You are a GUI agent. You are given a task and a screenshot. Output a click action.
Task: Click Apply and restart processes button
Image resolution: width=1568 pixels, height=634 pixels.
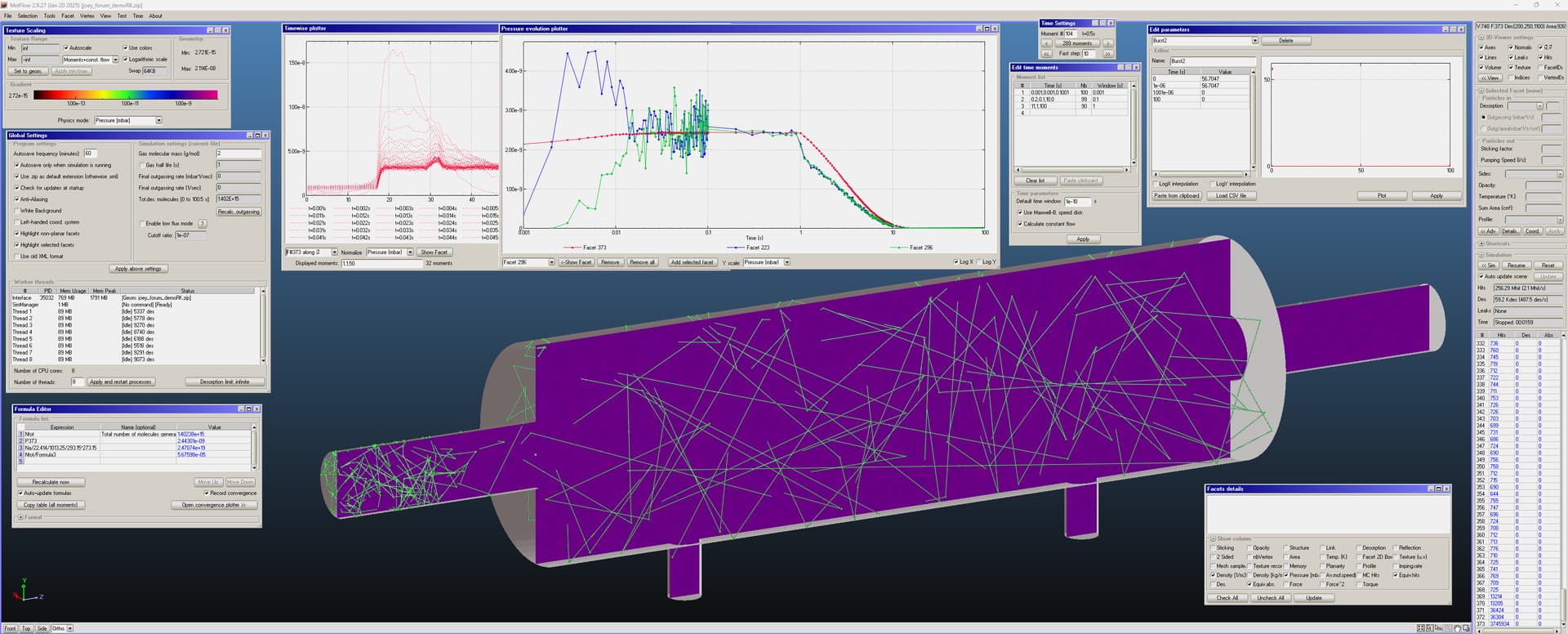(120, 382)
